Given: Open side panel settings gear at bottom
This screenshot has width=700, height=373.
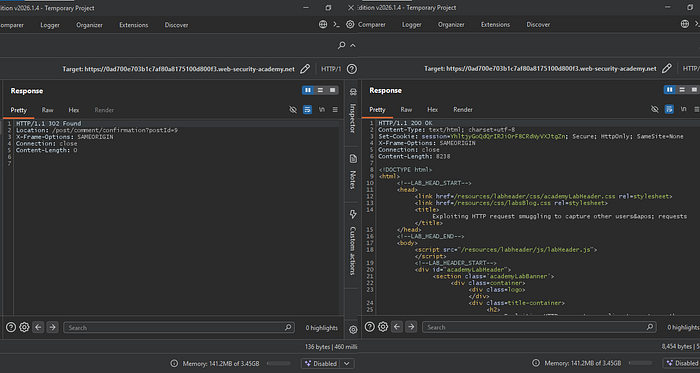Looking at the screenshot, I should pos(353,330).
